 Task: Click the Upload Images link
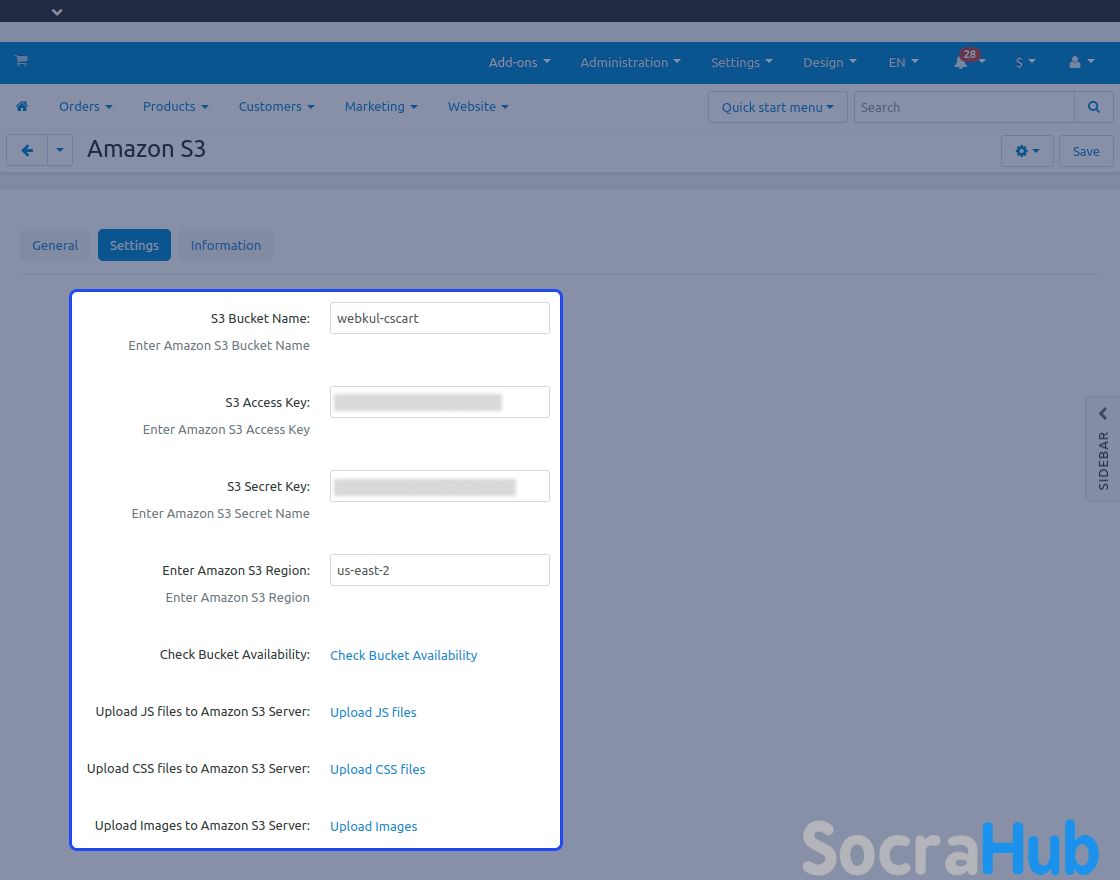pyautogui.click(x=374, y=826)
